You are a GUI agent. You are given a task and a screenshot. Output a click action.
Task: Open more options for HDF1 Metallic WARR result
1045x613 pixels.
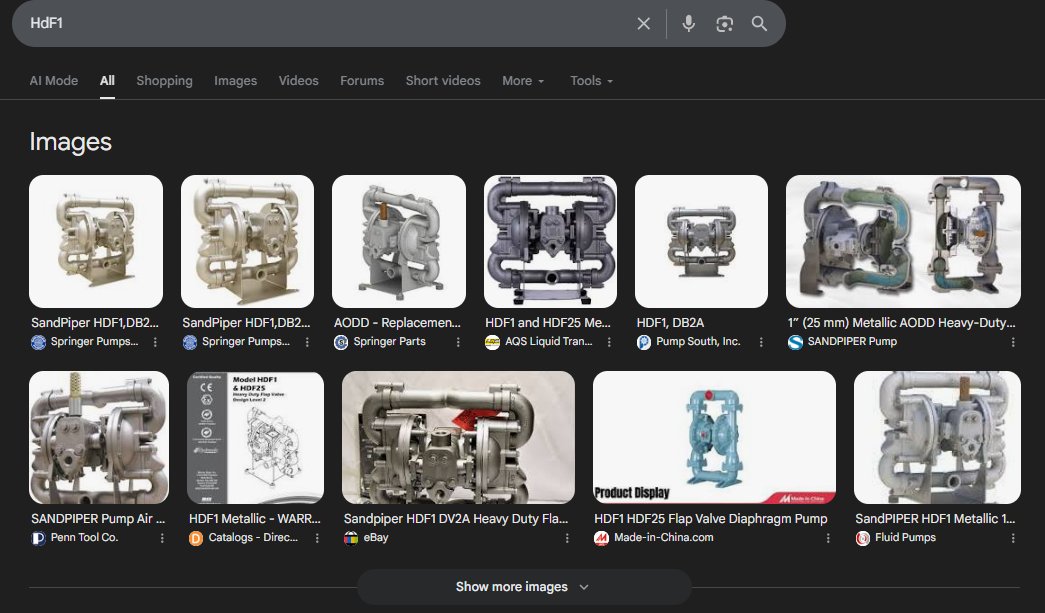click(317, 538)
